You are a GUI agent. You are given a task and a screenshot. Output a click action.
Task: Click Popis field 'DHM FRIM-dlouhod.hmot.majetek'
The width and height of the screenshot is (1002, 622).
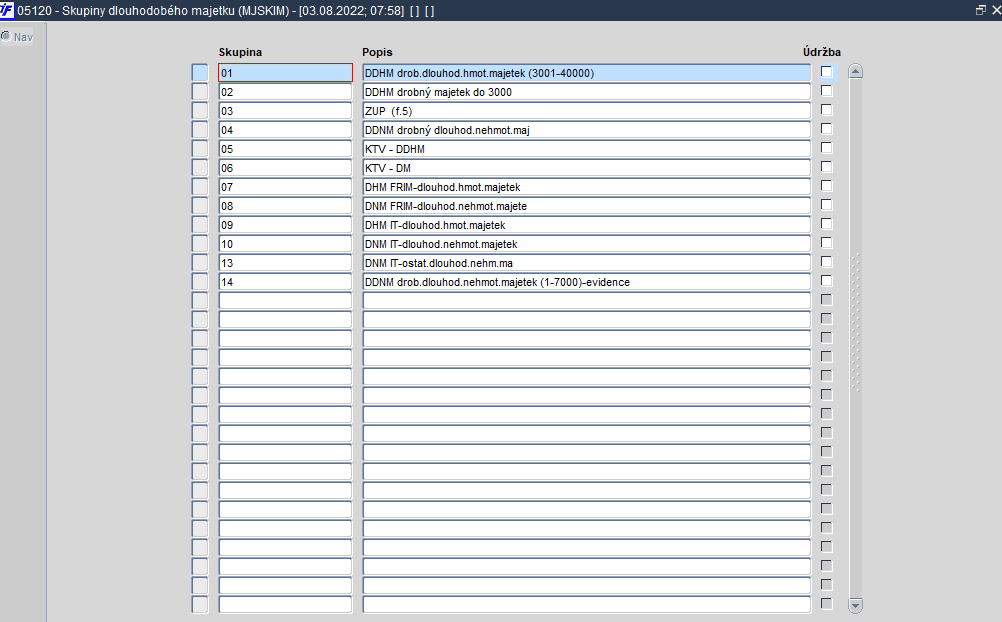coord(587,187)
